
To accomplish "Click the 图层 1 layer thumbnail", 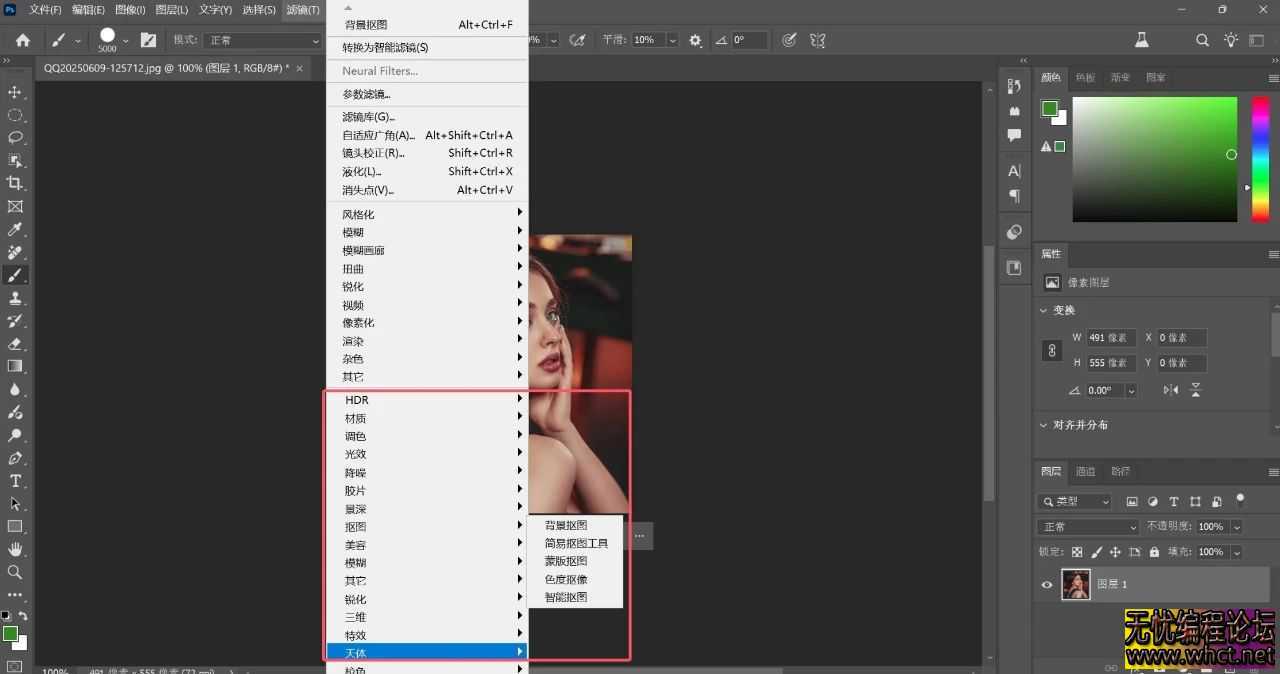I will tap(1075, 584).
